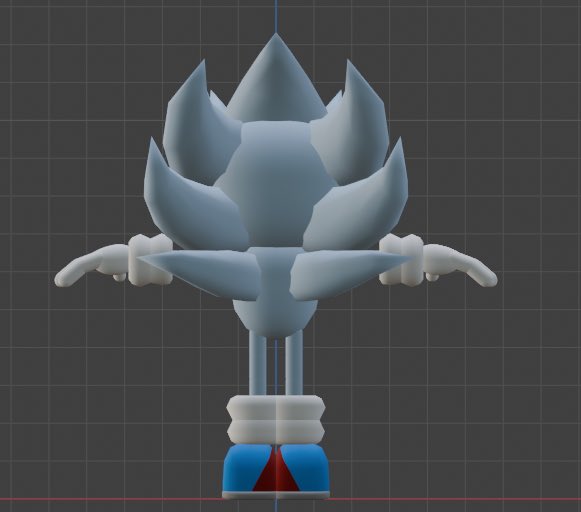Click the red stripe on the shoe
The height and width of the screenshot is (512, 581).
click(276, 472)
